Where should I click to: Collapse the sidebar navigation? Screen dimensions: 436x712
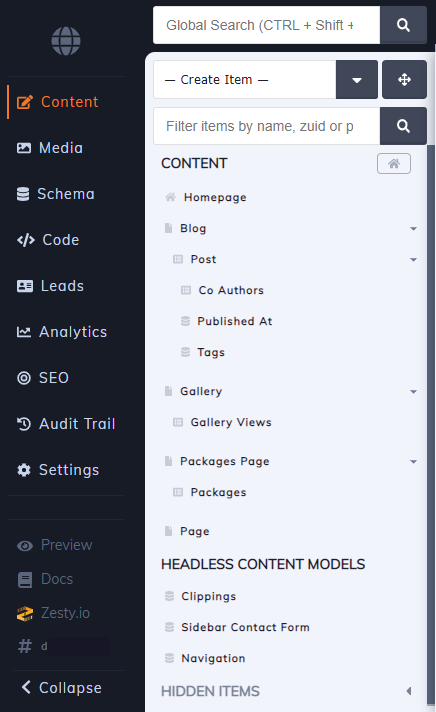(x=62, y=687)
